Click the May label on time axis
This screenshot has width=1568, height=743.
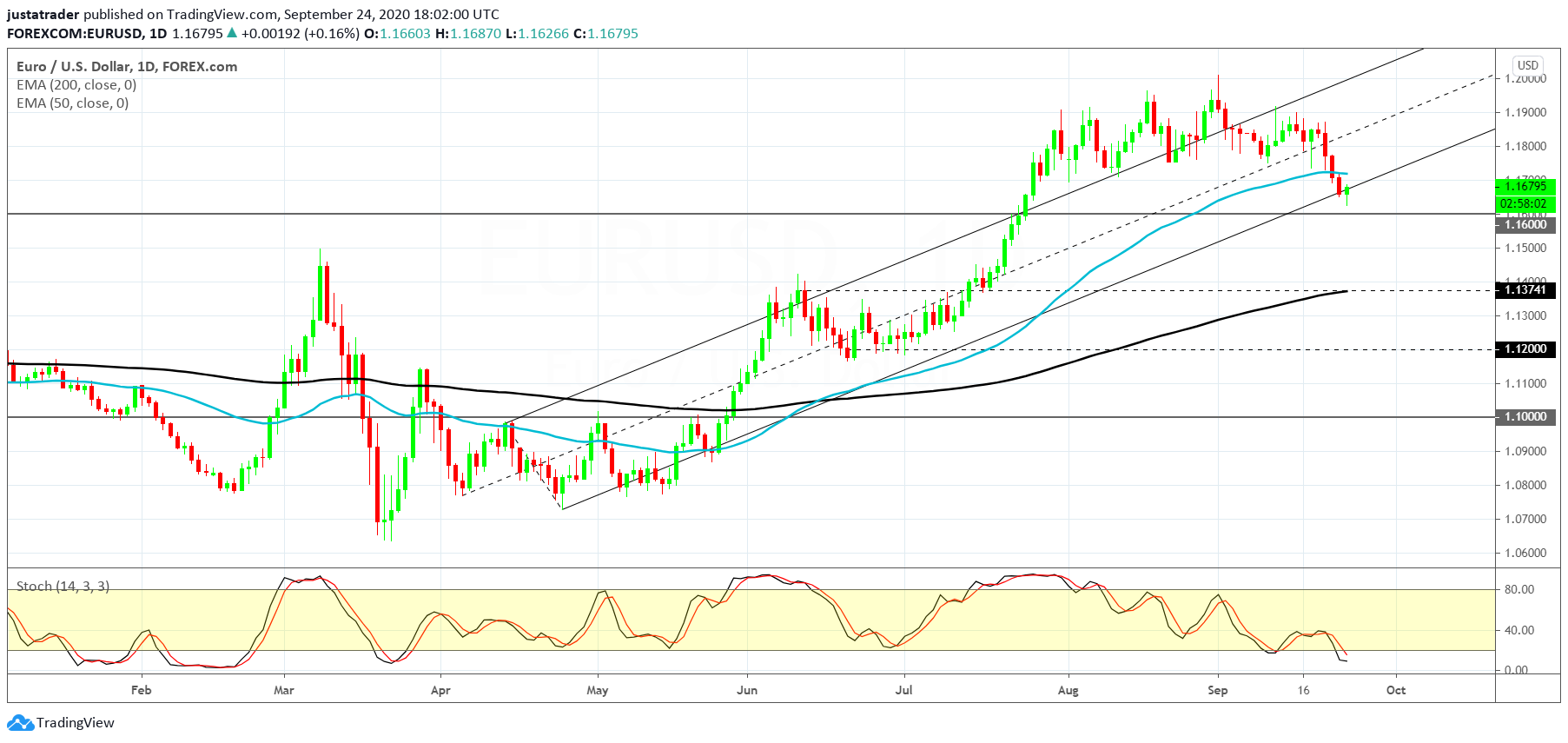(x=598, y=691)
